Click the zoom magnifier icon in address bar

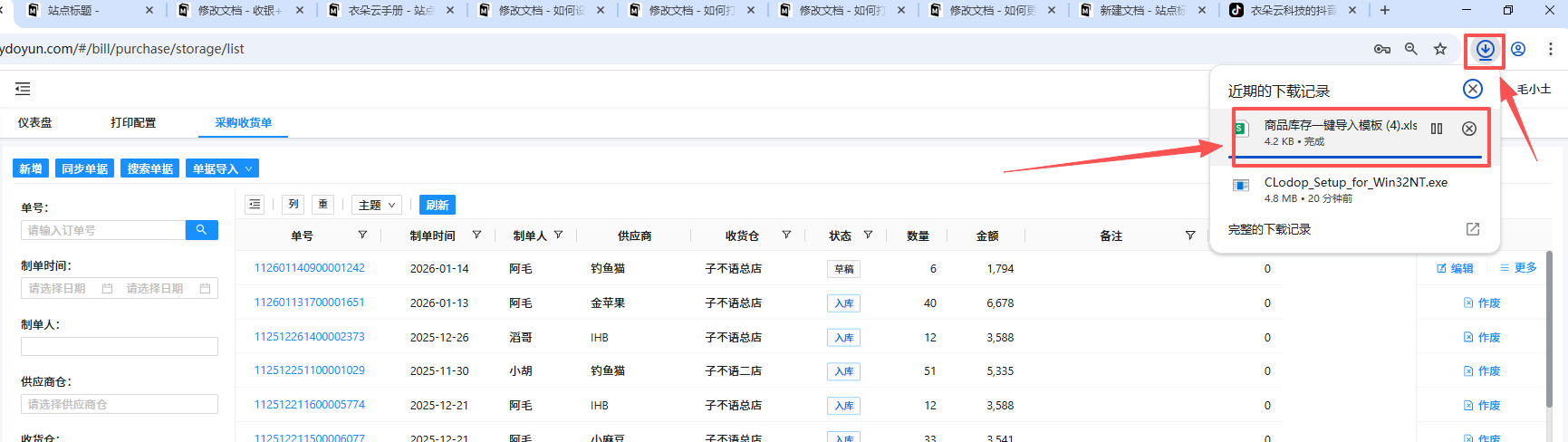pos(1411,50)
